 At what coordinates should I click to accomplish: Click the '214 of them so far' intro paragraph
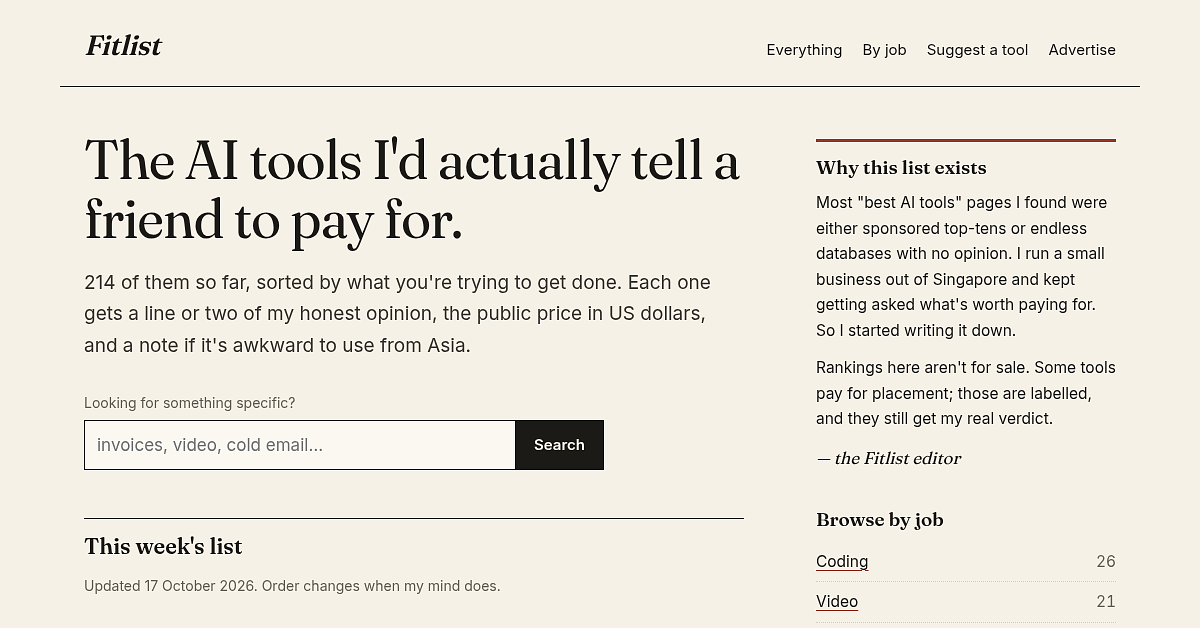(x=398, y=314)
